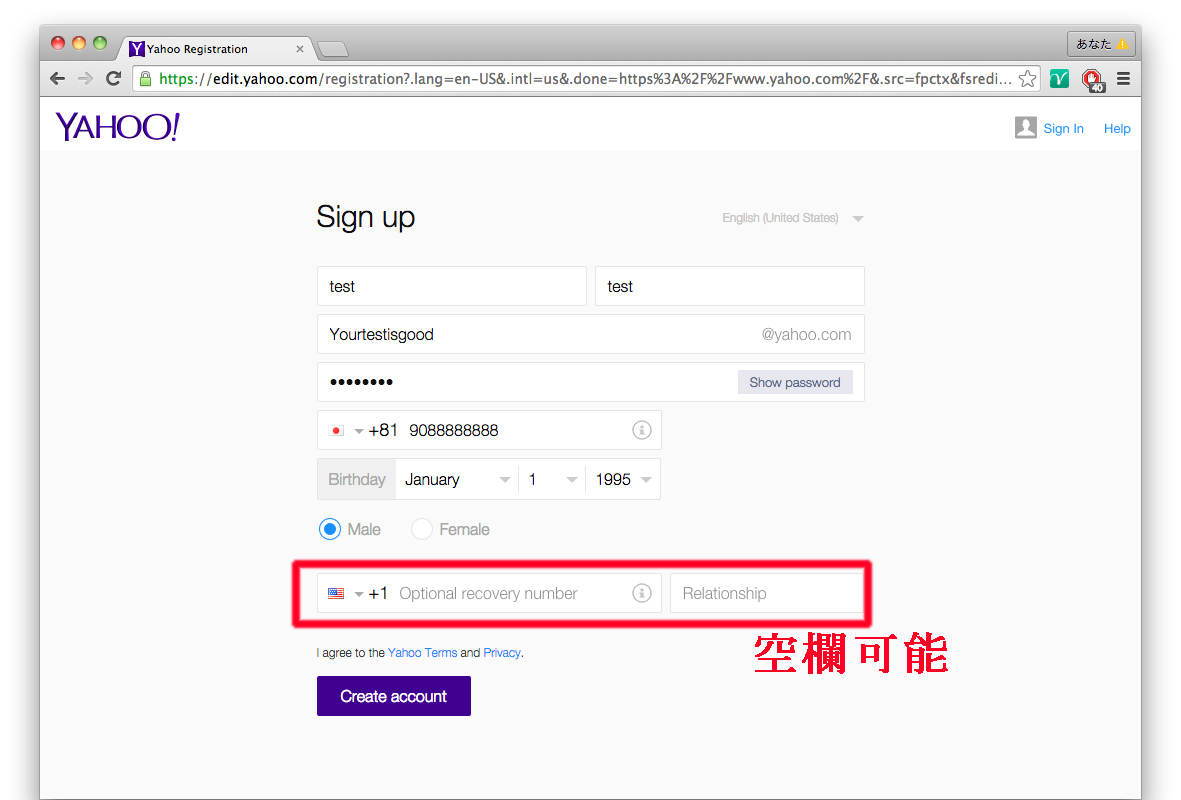Click the Birthday label

click(357, 479)
